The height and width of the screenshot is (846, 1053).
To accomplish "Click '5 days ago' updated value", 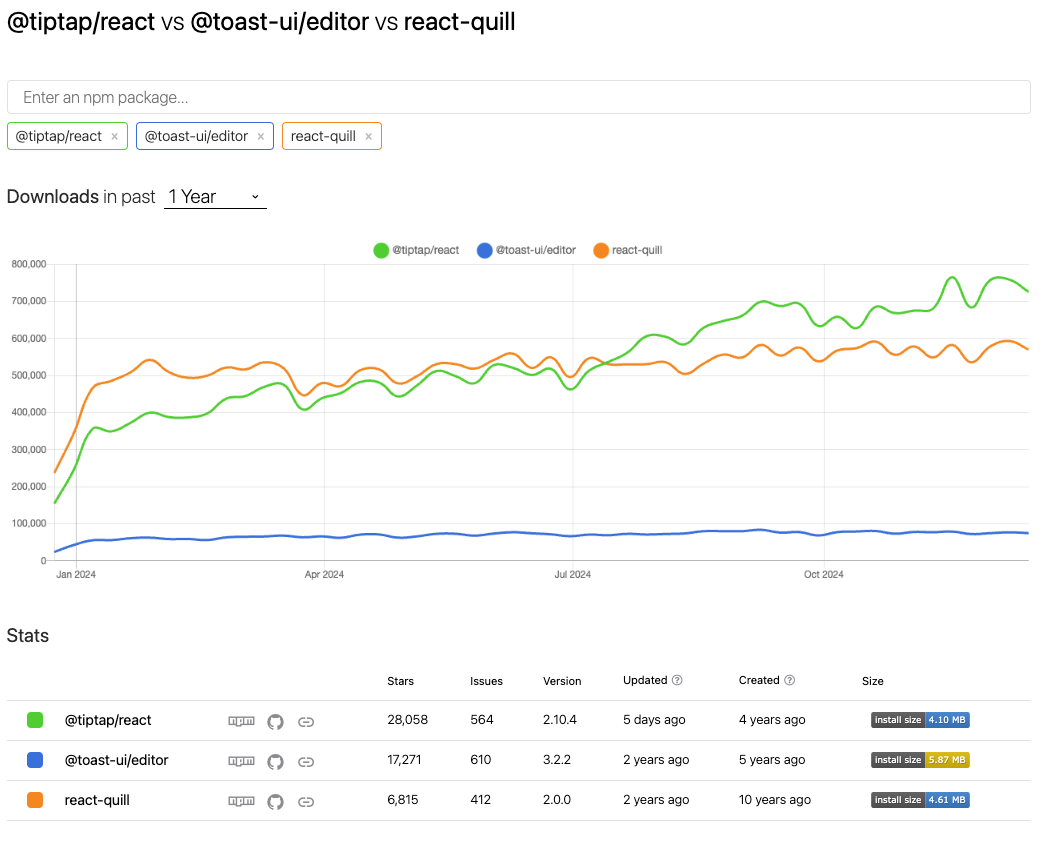I will tap(654, 720).
